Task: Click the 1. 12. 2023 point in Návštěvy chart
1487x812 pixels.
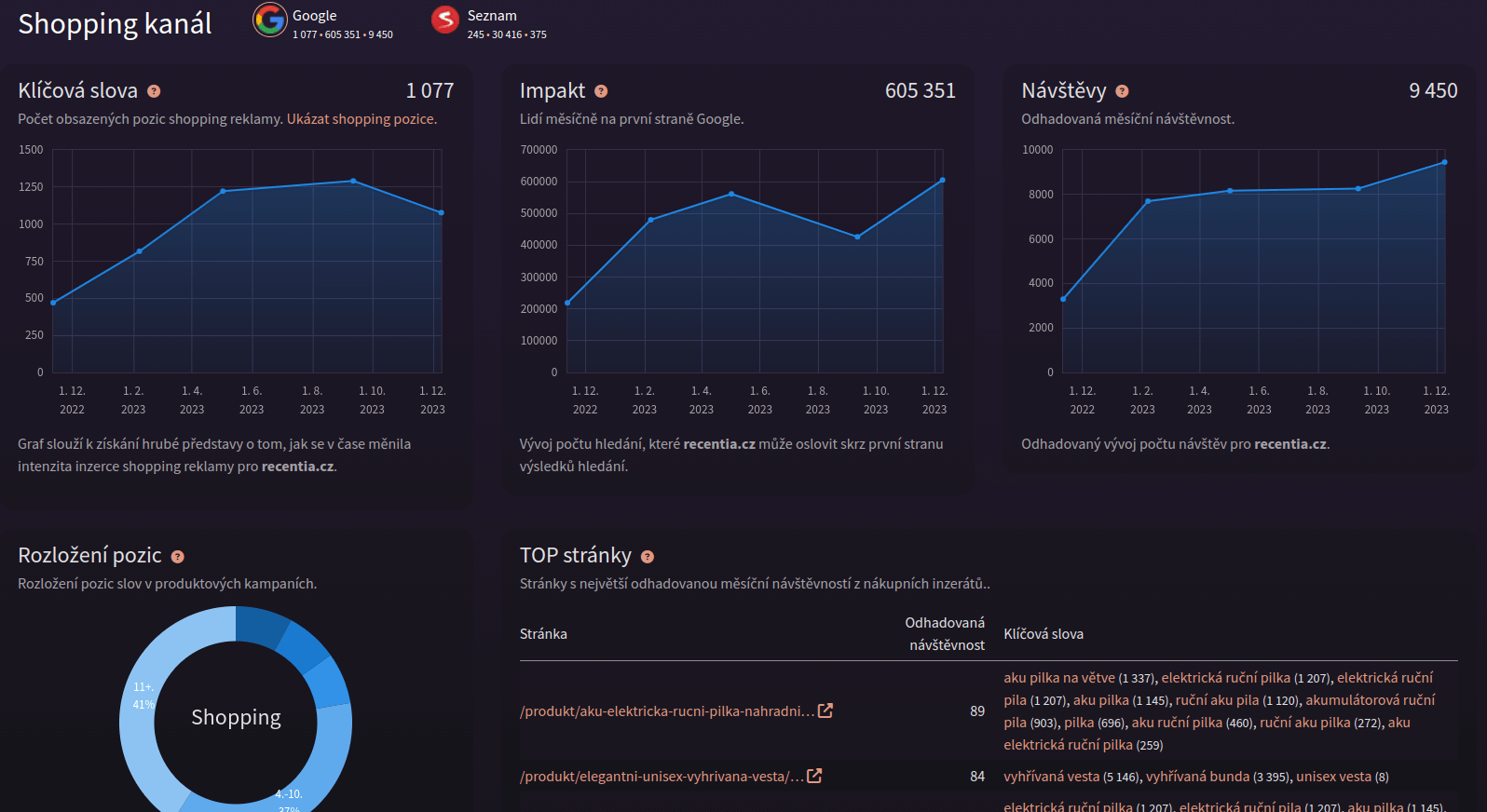Action: (1444, 162)
